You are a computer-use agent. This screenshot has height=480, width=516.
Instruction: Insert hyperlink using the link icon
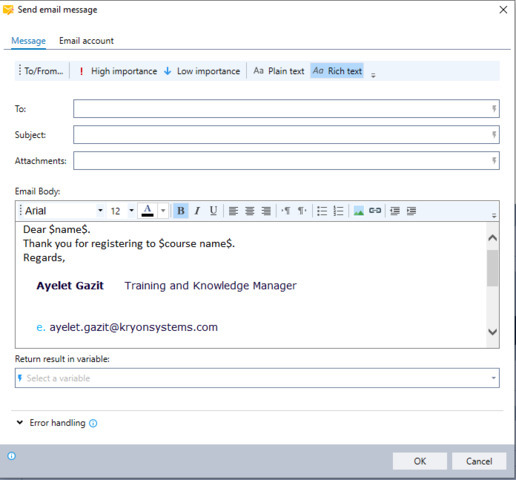point(375,211)
